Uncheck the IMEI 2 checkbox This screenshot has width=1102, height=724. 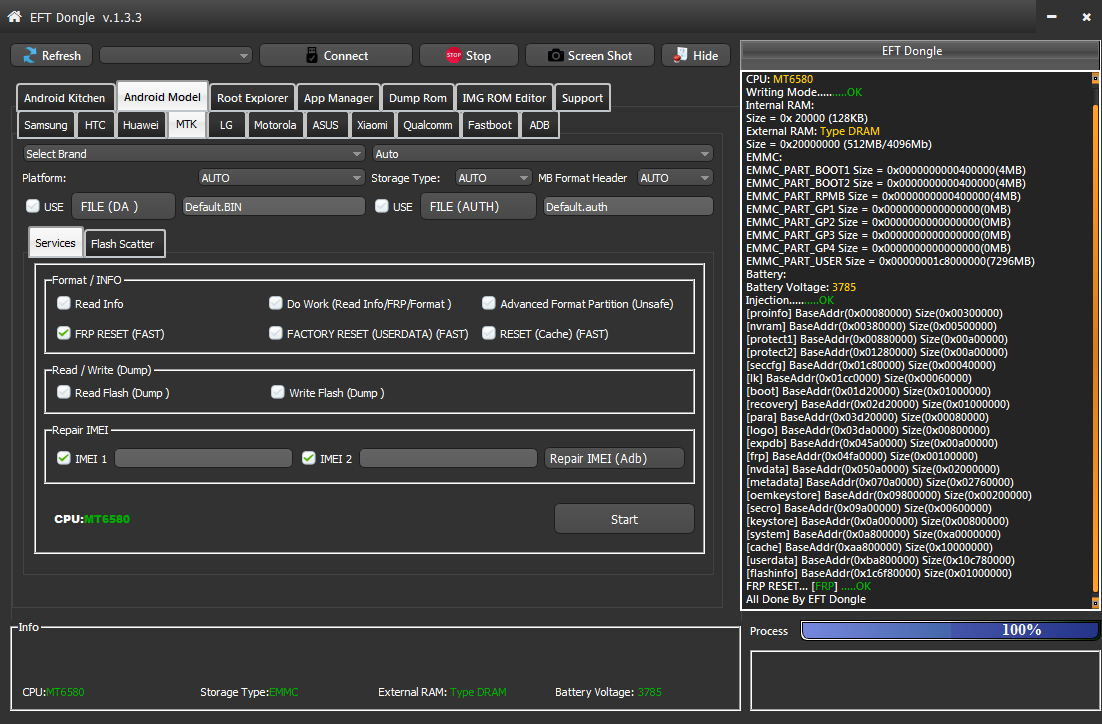pos(309,458)
